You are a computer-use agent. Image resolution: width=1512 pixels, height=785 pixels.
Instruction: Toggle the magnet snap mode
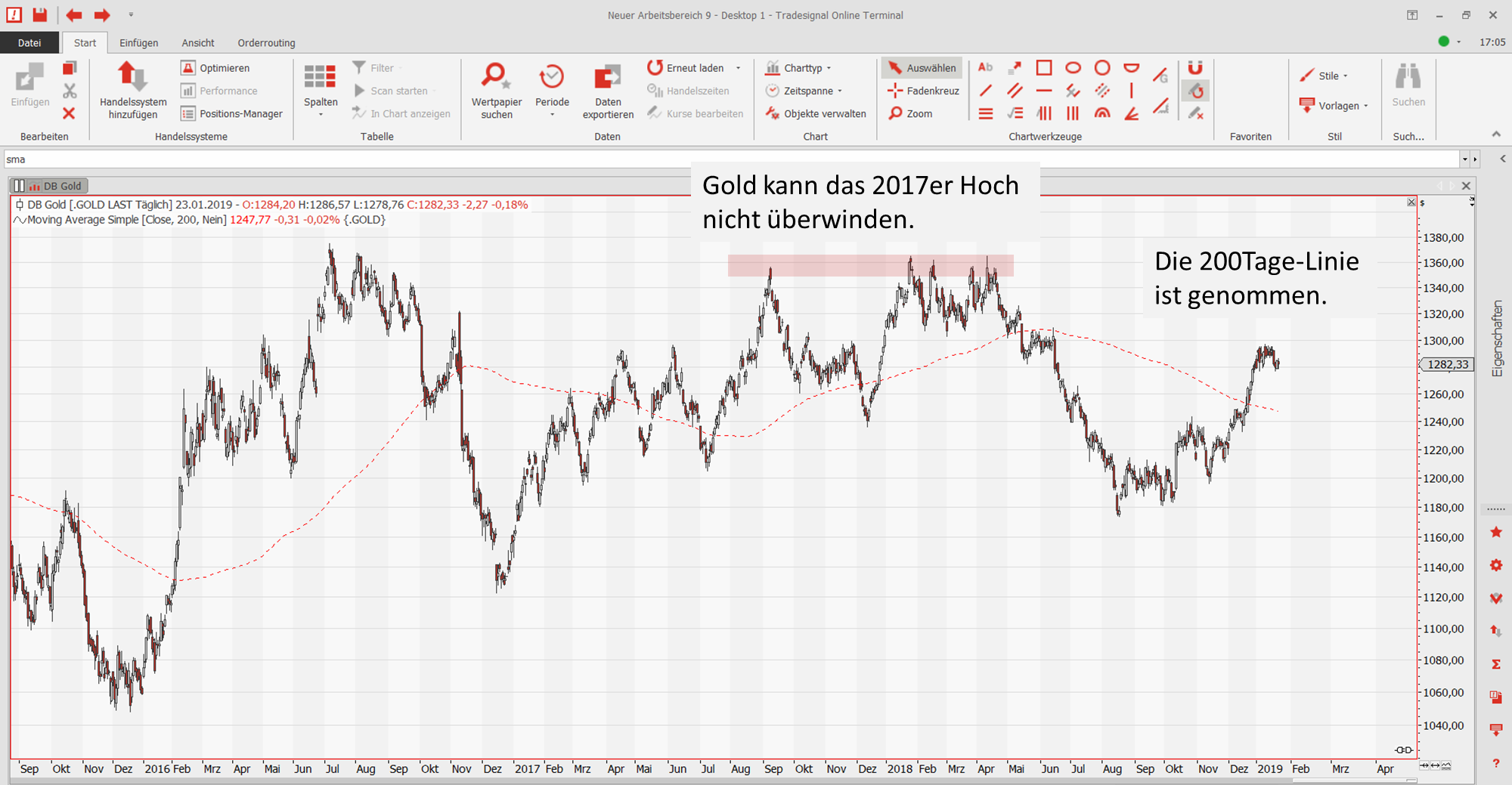[x=1195, y=68]
